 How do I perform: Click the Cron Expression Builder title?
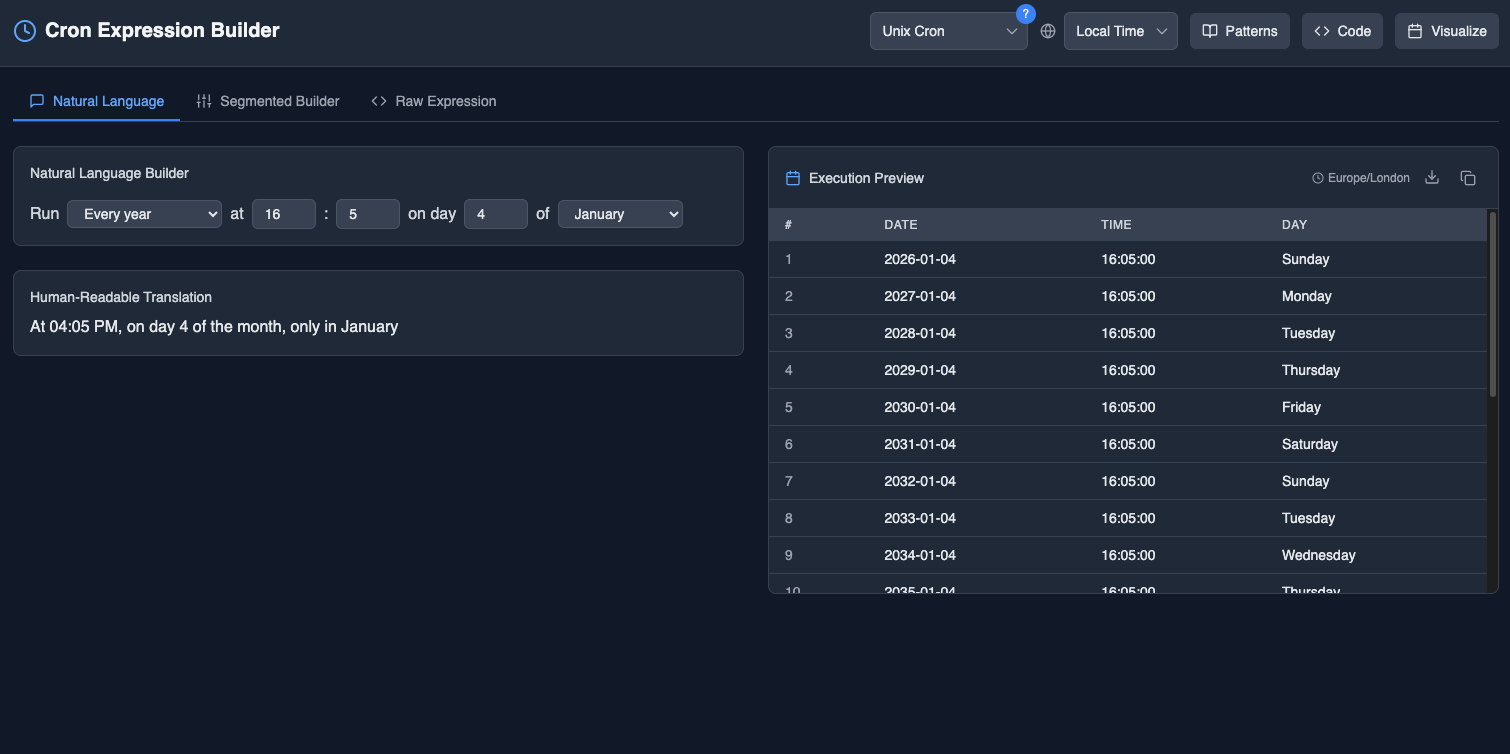pos(162,31)
